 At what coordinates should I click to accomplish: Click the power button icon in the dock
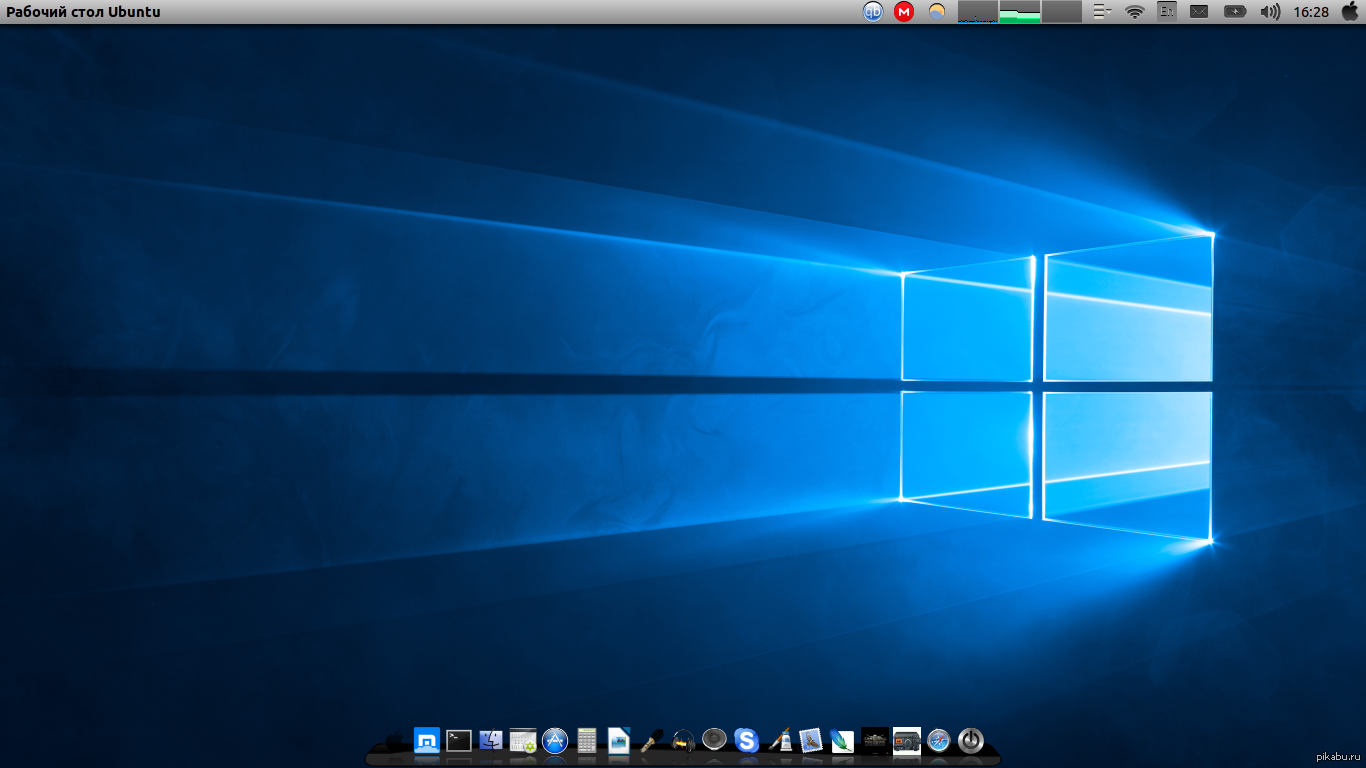pos(970,740)
